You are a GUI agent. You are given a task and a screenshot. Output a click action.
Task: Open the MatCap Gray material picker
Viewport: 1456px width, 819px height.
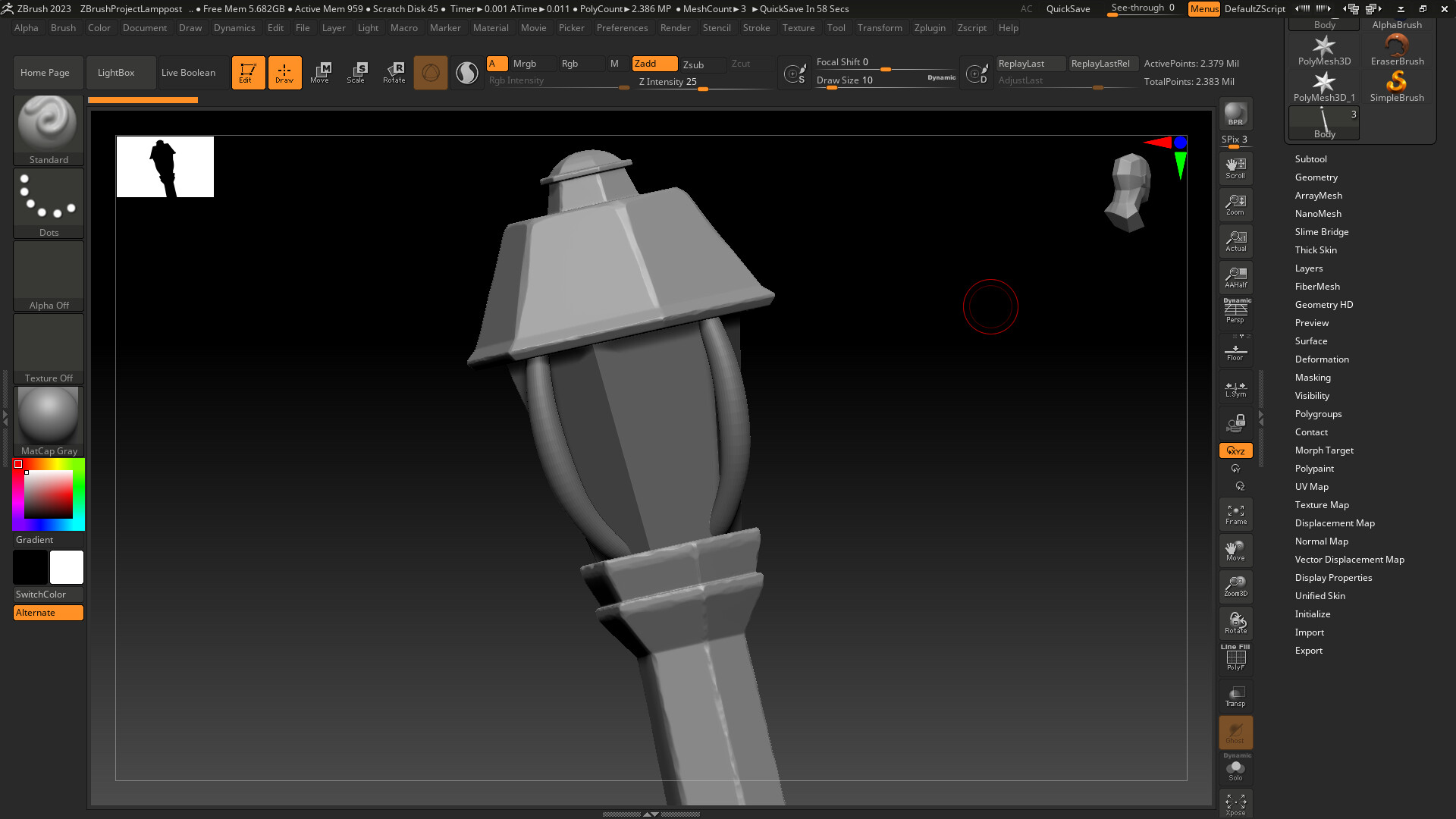[49, 421]
